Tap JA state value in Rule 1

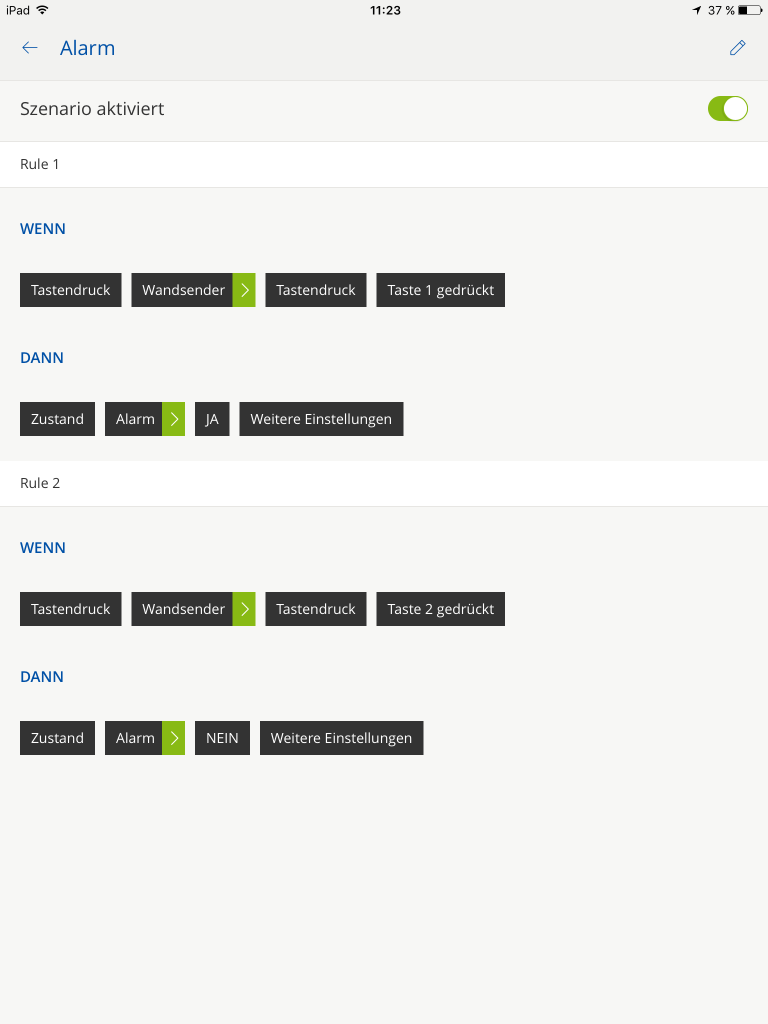pyautogui.click(x=212, y=419)
